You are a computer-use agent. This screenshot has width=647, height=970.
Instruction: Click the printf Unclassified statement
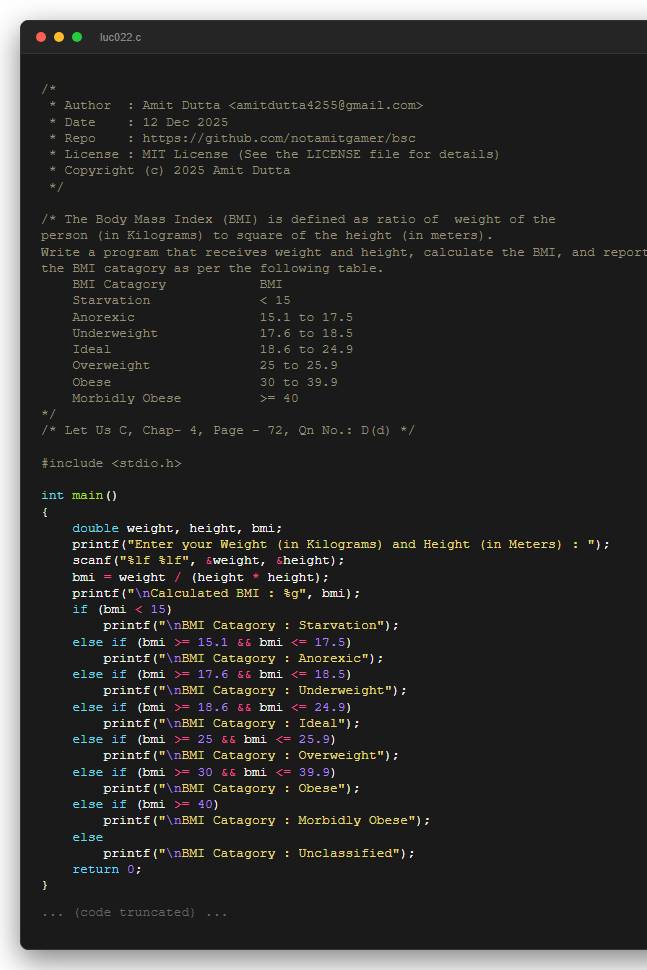[259, 852]
